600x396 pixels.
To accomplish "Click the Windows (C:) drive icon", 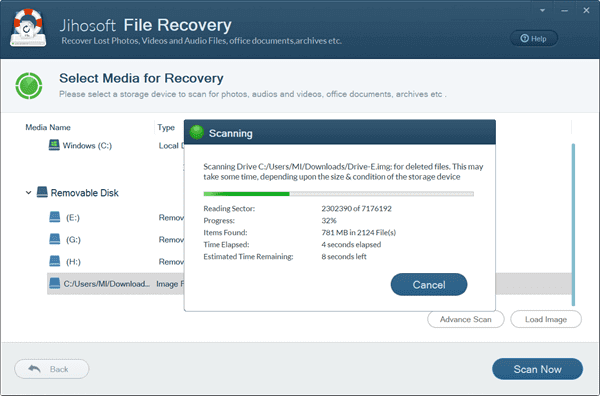I will 54,145.
